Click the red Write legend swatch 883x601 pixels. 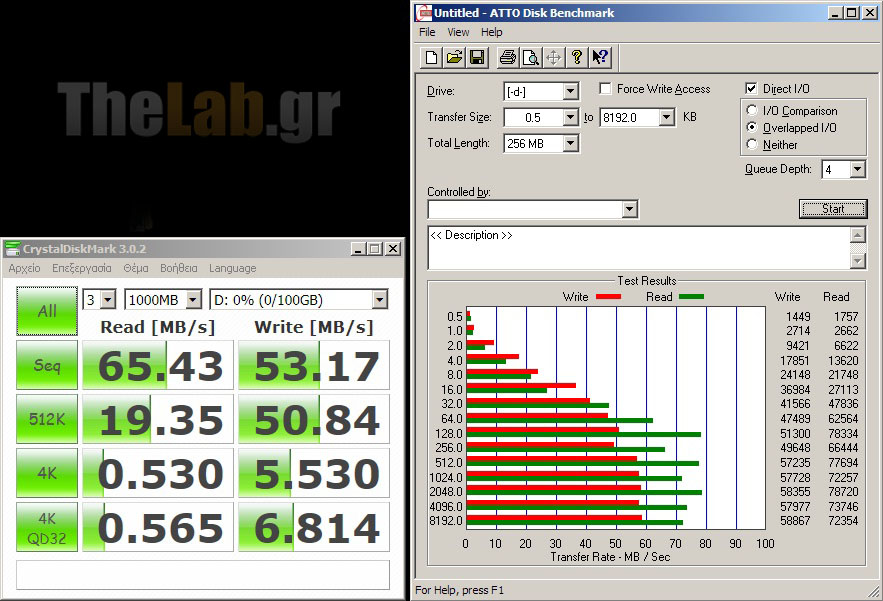tap(608, 297)
